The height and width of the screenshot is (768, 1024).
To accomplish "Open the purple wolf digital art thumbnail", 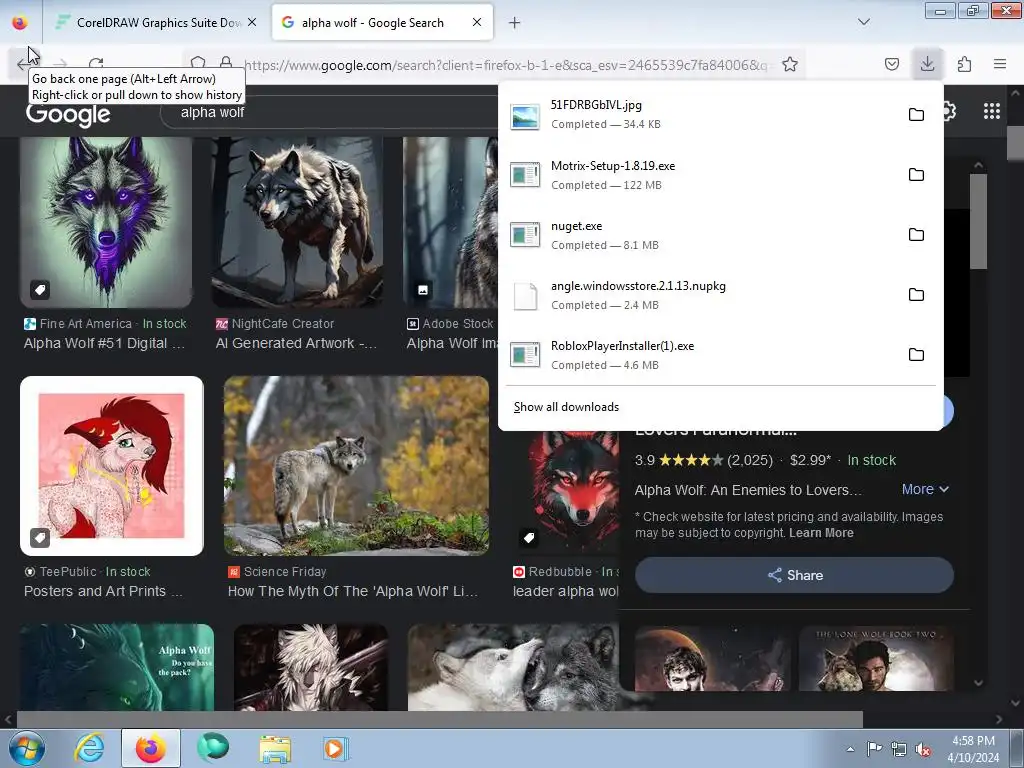I will pyautogui.click(x=106, y=222).
